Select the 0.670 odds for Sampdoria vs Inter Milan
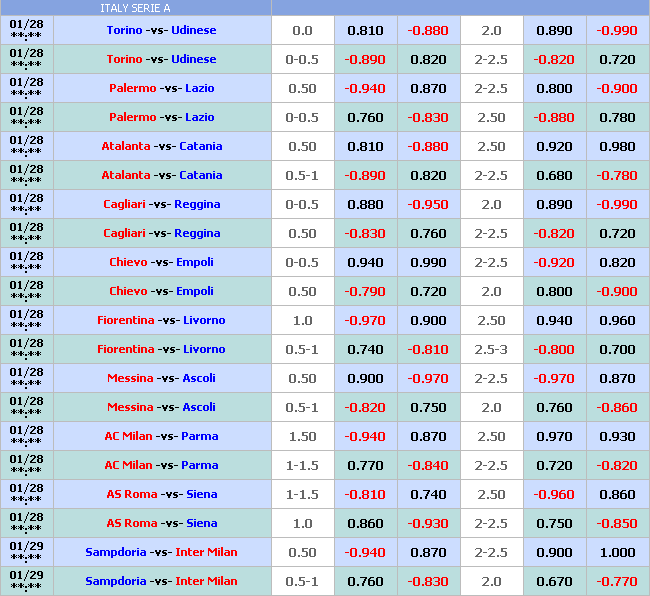This screenshot has width=650, height=596. [554, 581]
